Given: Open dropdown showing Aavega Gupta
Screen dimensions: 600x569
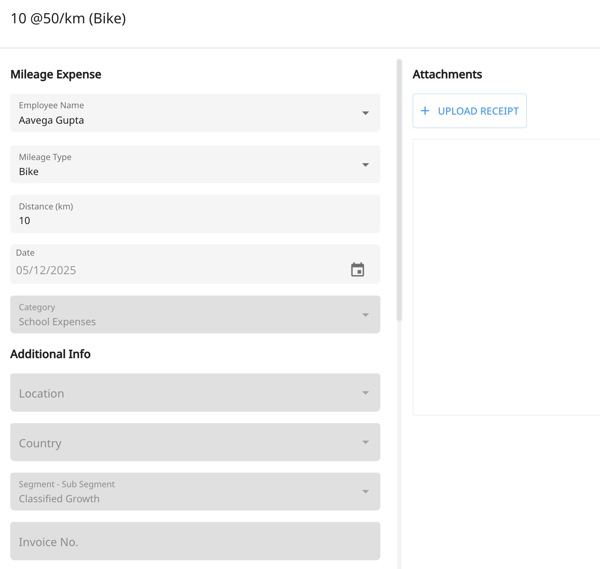Looking at the screenshot, I should coord(180,113).
